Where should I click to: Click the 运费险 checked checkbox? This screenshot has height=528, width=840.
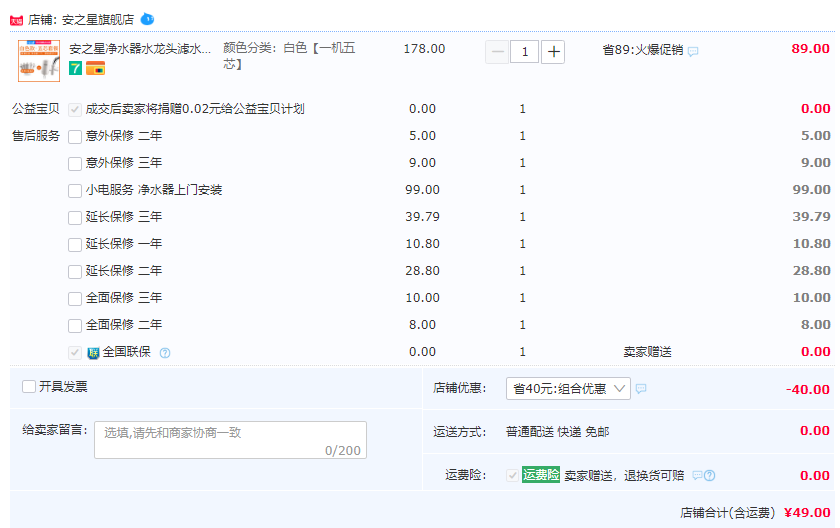pyautogui.click(x=512, y=475)
